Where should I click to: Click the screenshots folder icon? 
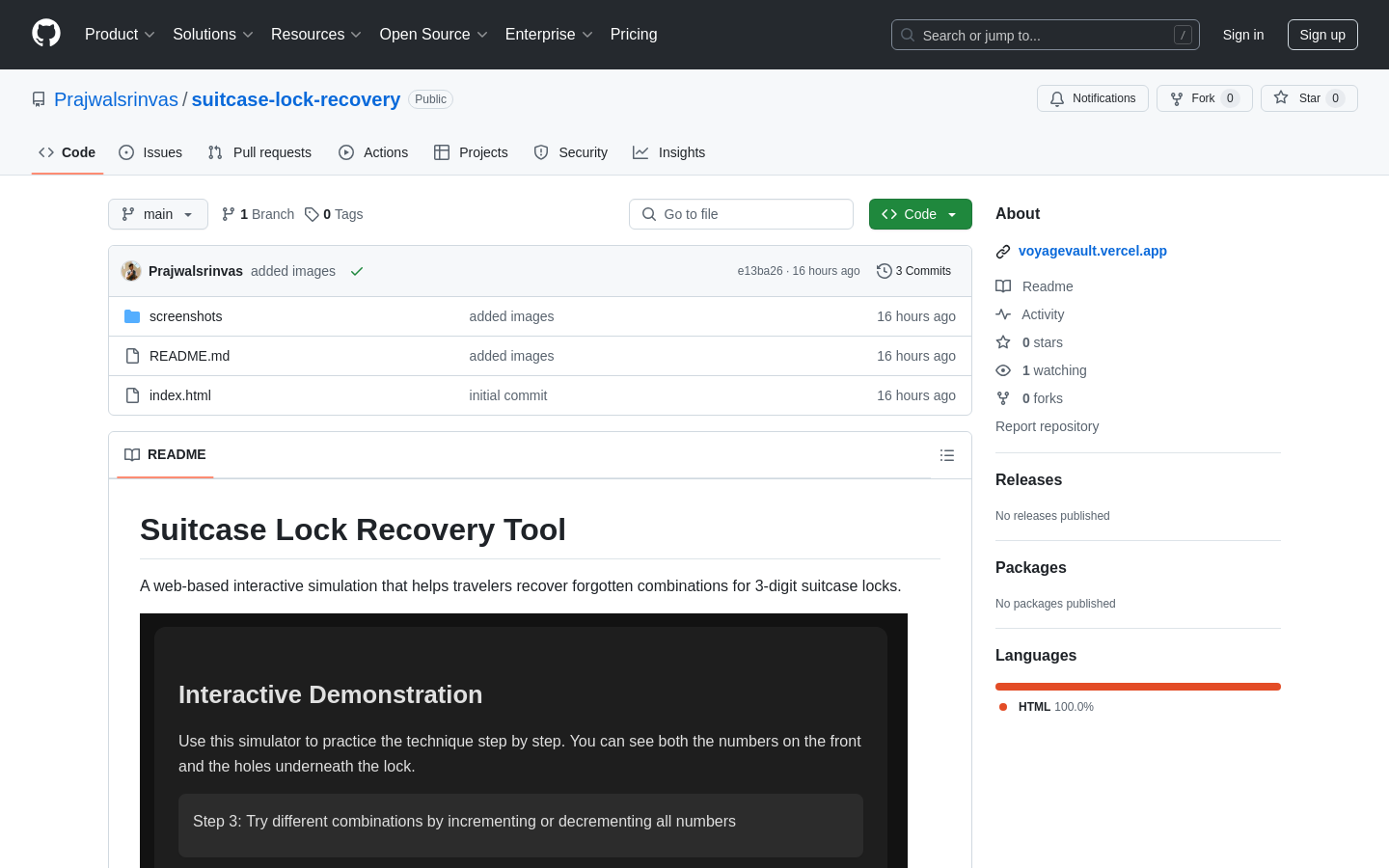point(132,316)
